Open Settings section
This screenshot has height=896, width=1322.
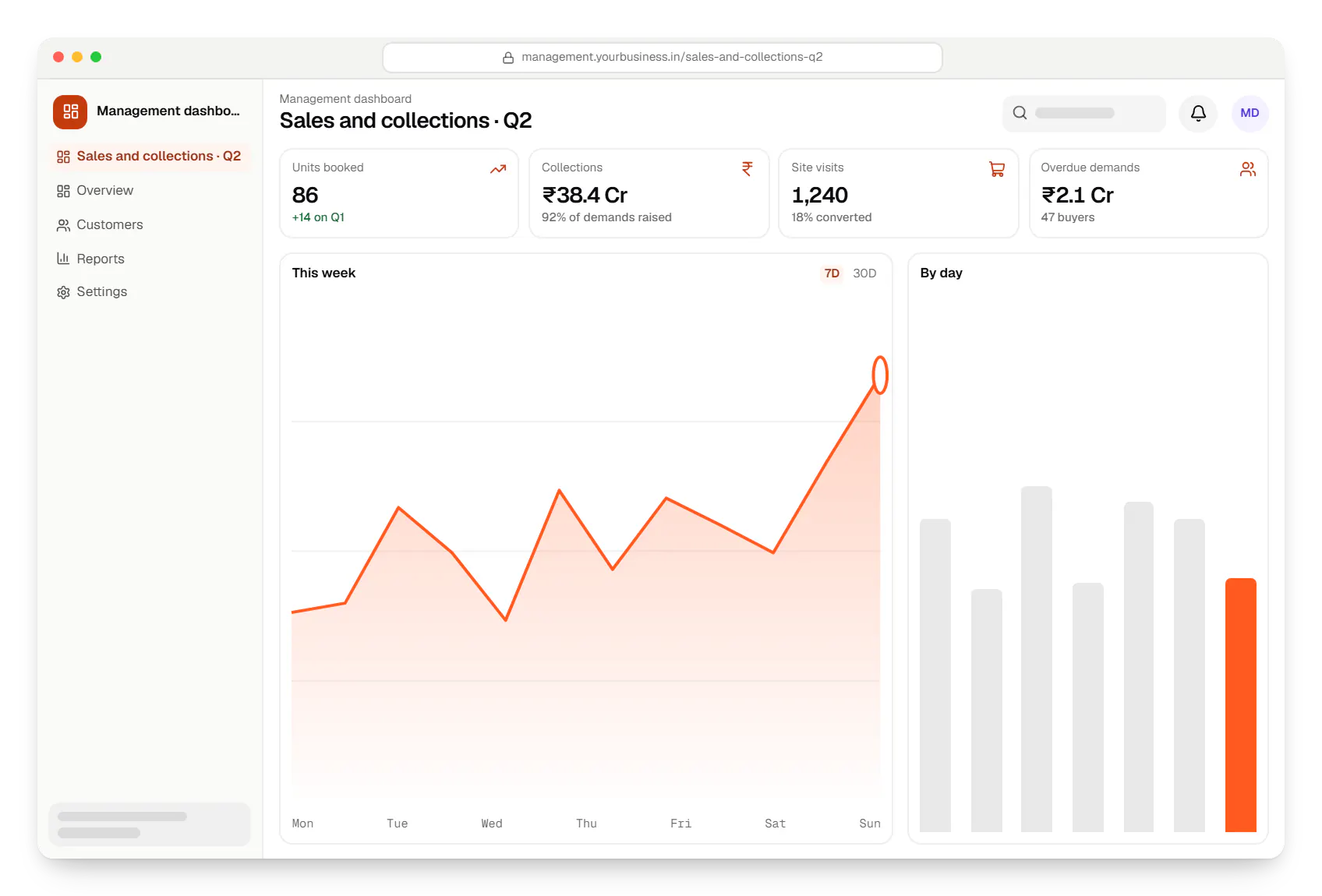click(150, 292)
